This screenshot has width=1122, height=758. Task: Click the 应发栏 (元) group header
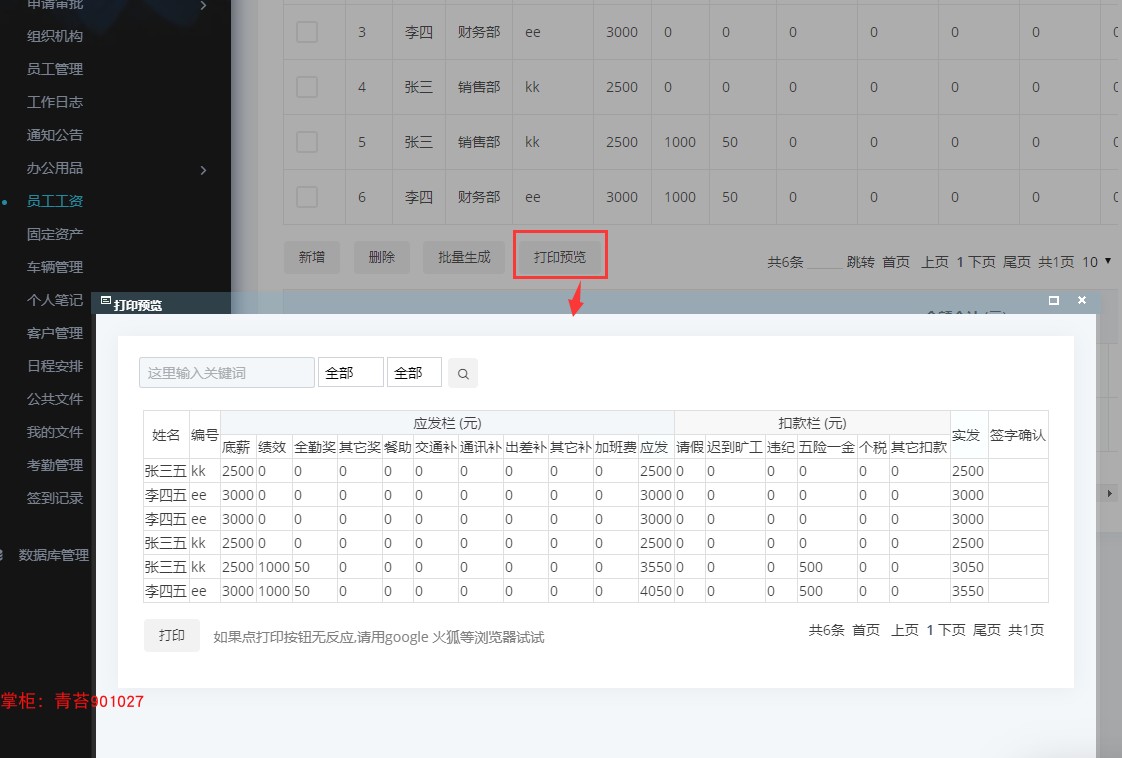[447, 423]
